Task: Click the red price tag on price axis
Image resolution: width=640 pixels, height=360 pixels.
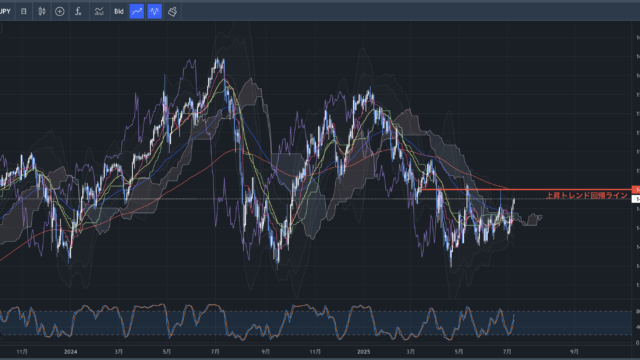Action: tap(636, 190)
